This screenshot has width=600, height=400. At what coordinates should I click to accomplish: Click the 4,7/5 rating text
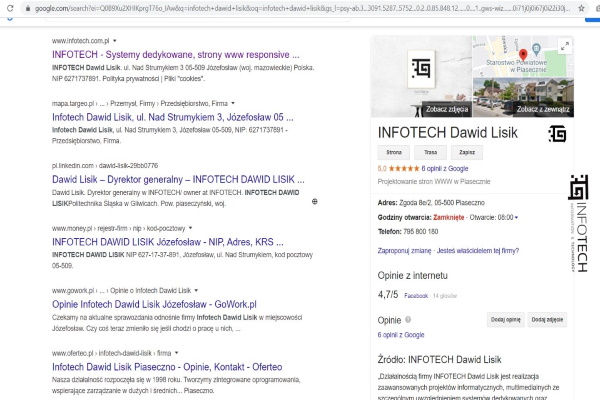point(388,295)
